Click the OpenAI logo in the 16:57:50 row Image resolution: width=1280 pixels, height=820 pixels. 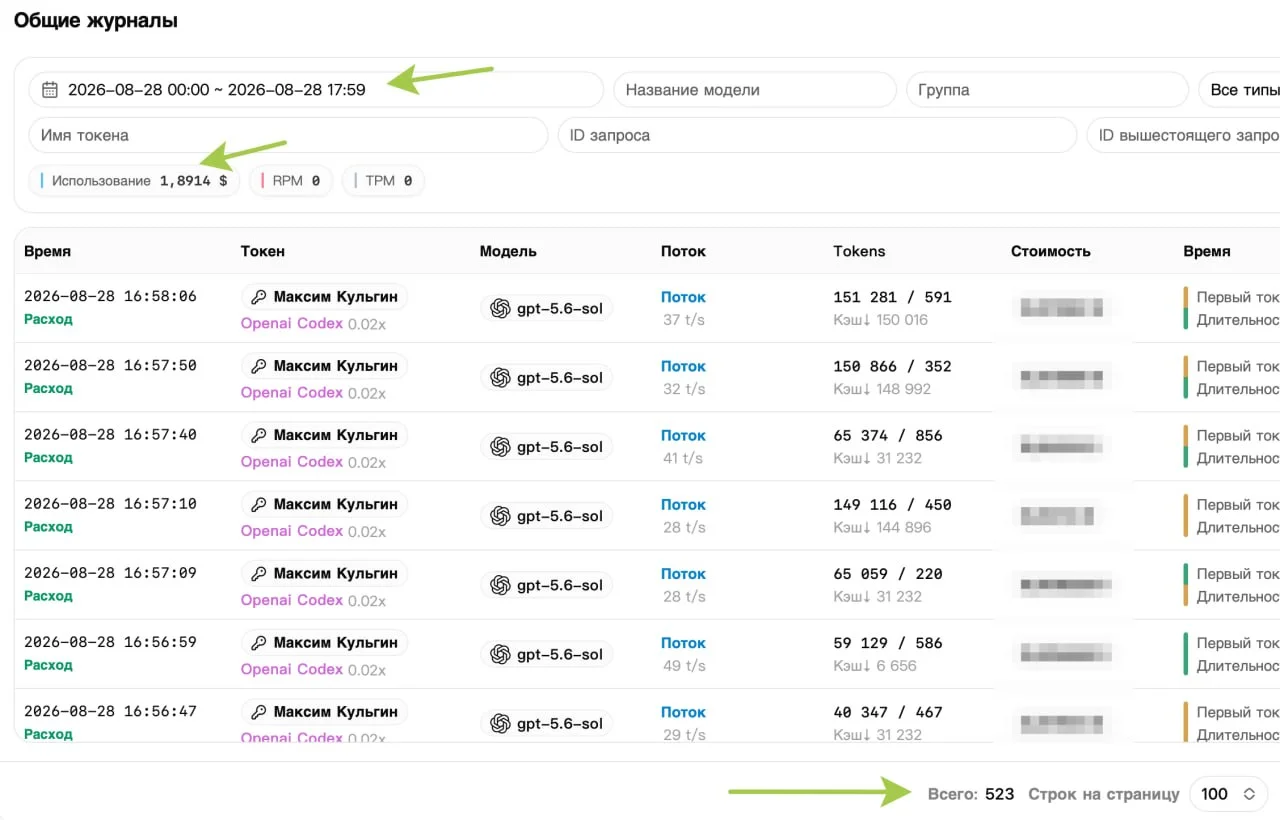[500, 378]
